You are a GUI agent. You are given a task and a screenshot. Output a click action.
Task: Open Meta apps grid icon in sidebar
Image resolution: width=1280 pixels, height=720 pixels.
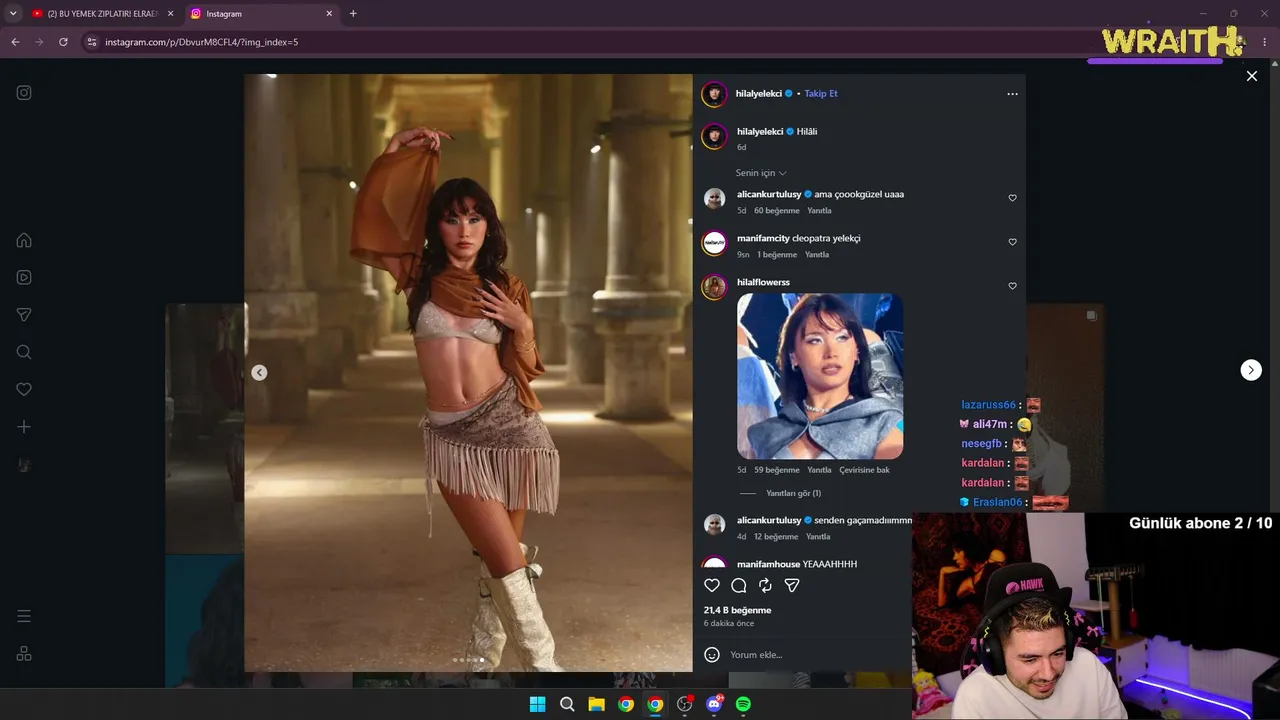tap(24, 654)
